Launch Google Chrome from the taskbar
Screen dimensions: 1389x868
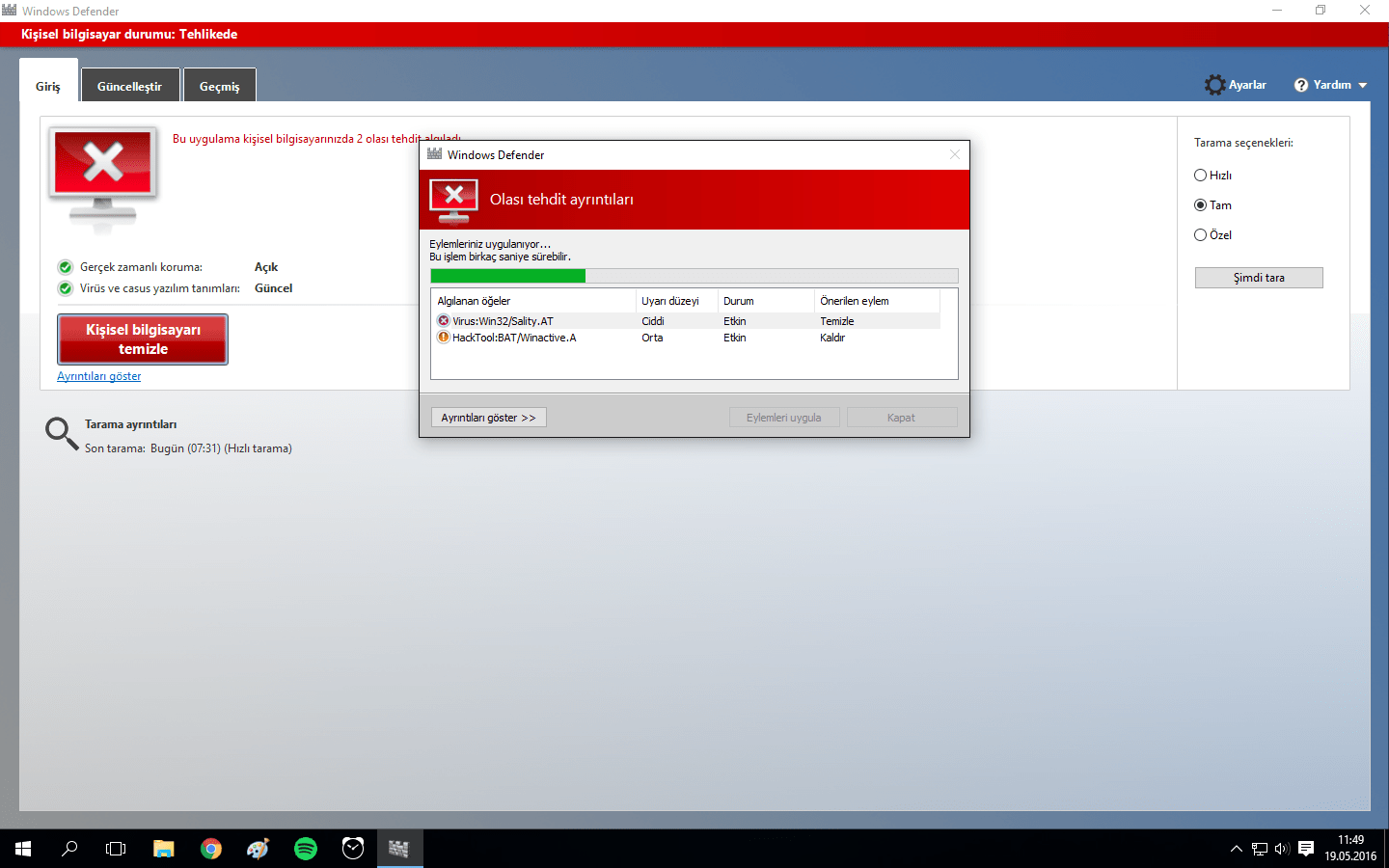click(x=211, y=849)
